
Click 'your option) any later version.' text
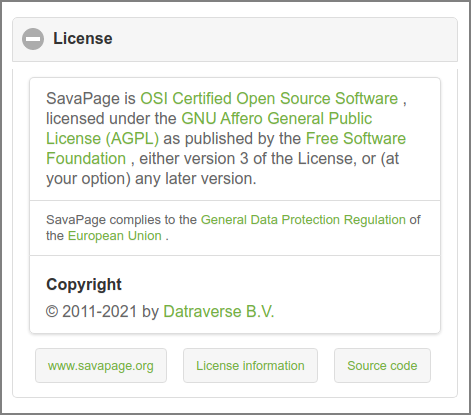pyautogui.click(x=151, y=179)
